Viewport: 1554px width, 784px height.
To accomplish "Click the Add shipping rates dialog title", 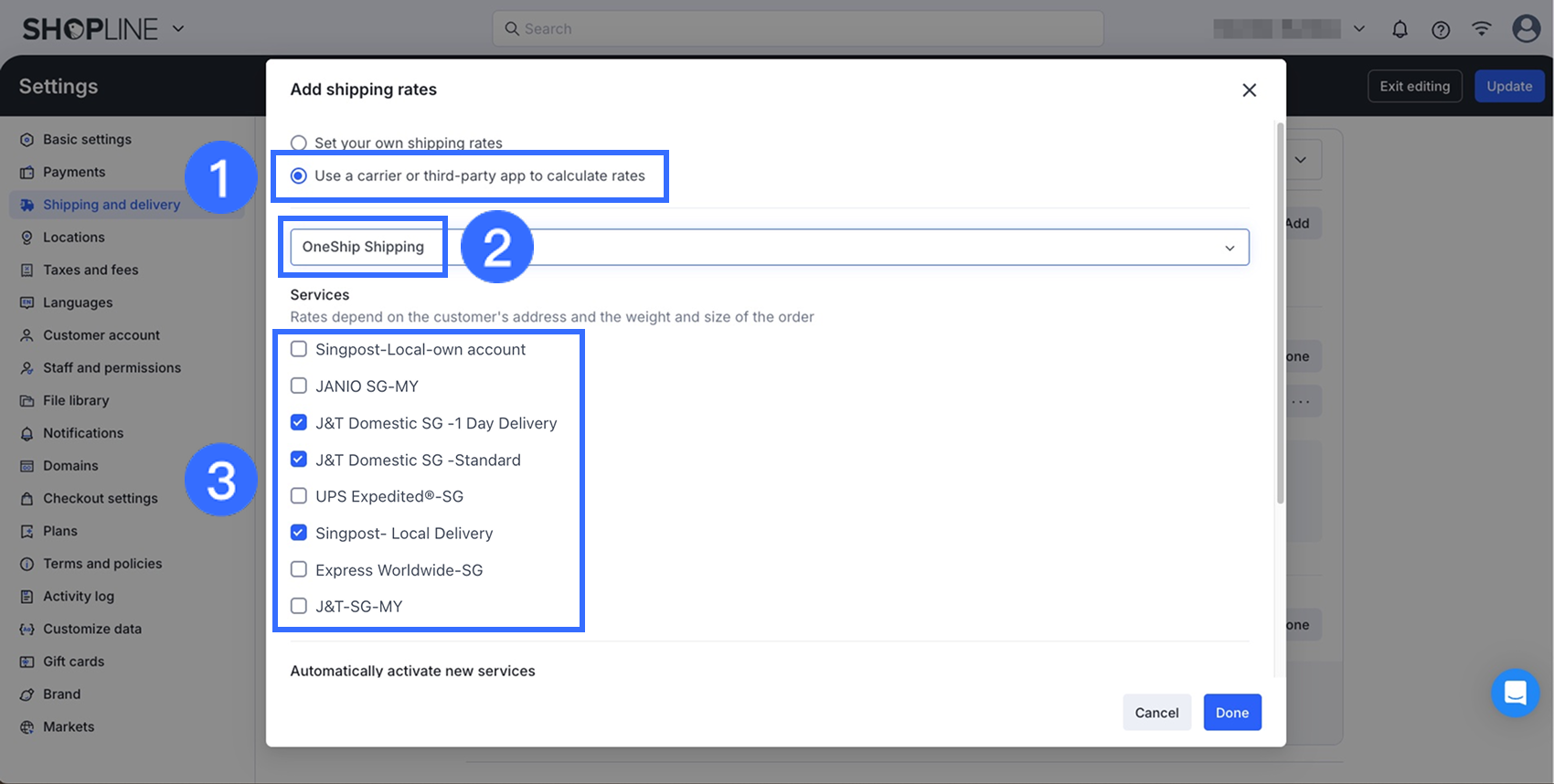I will coord(364,90).
